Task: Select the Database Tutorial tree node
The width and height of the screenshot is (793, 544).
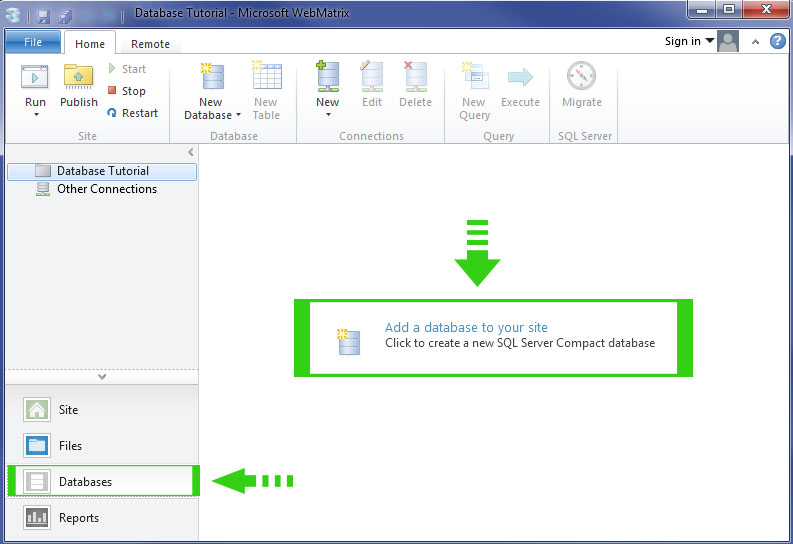Action: point(102,171)
